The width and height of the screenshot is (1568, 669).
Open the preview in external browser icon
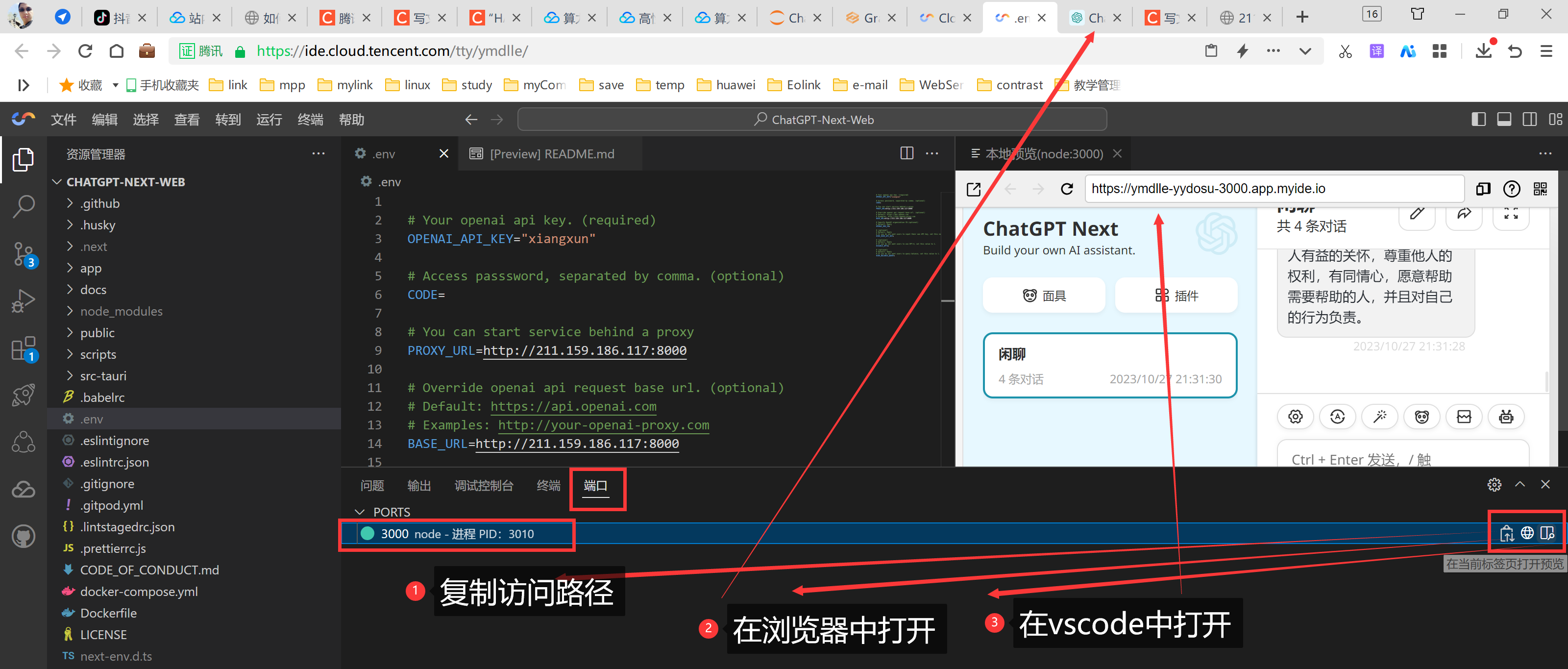click(973, 189)
